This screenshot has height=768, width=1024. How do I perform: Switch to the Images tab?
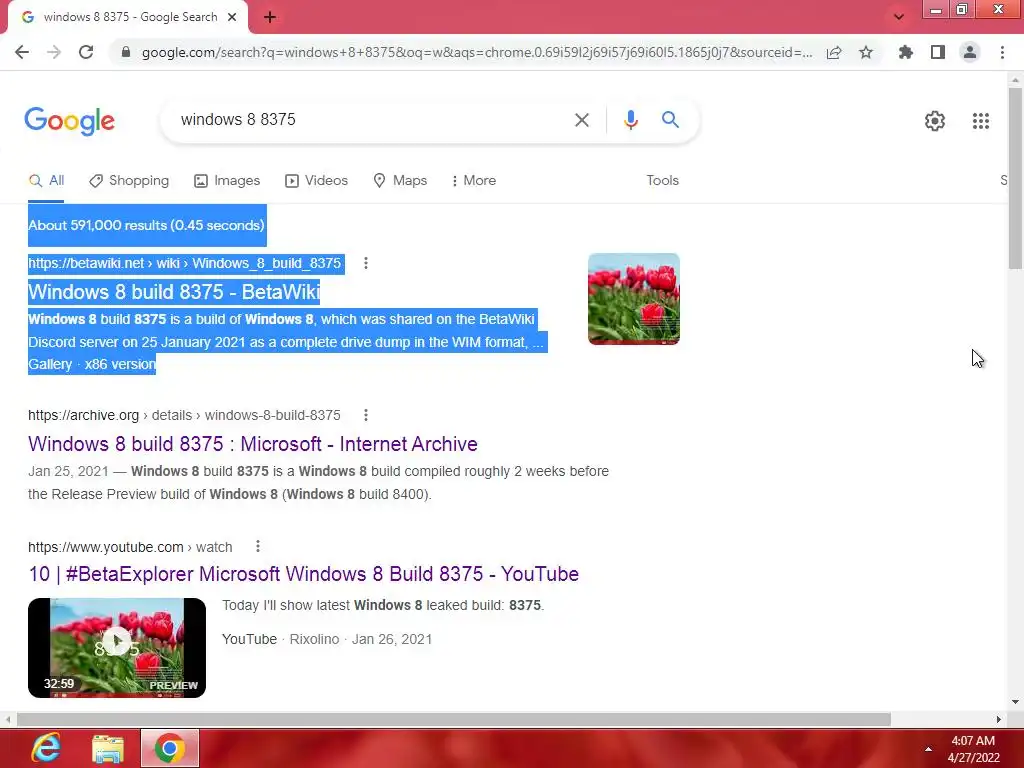[227, 181]
